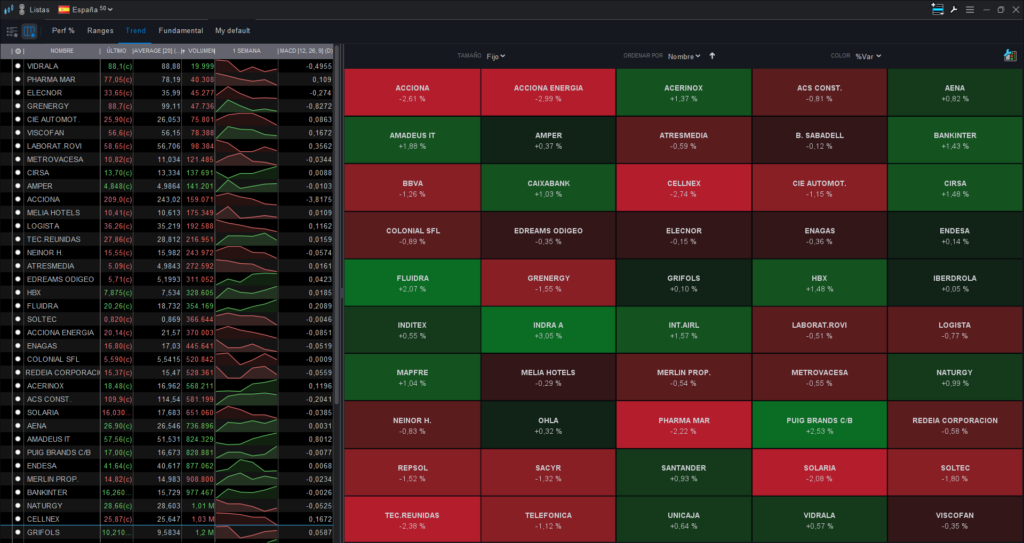Click AMADEUS IT volume value 824.329
This screenshot has width=1024, height=543.
pos(199,439)
